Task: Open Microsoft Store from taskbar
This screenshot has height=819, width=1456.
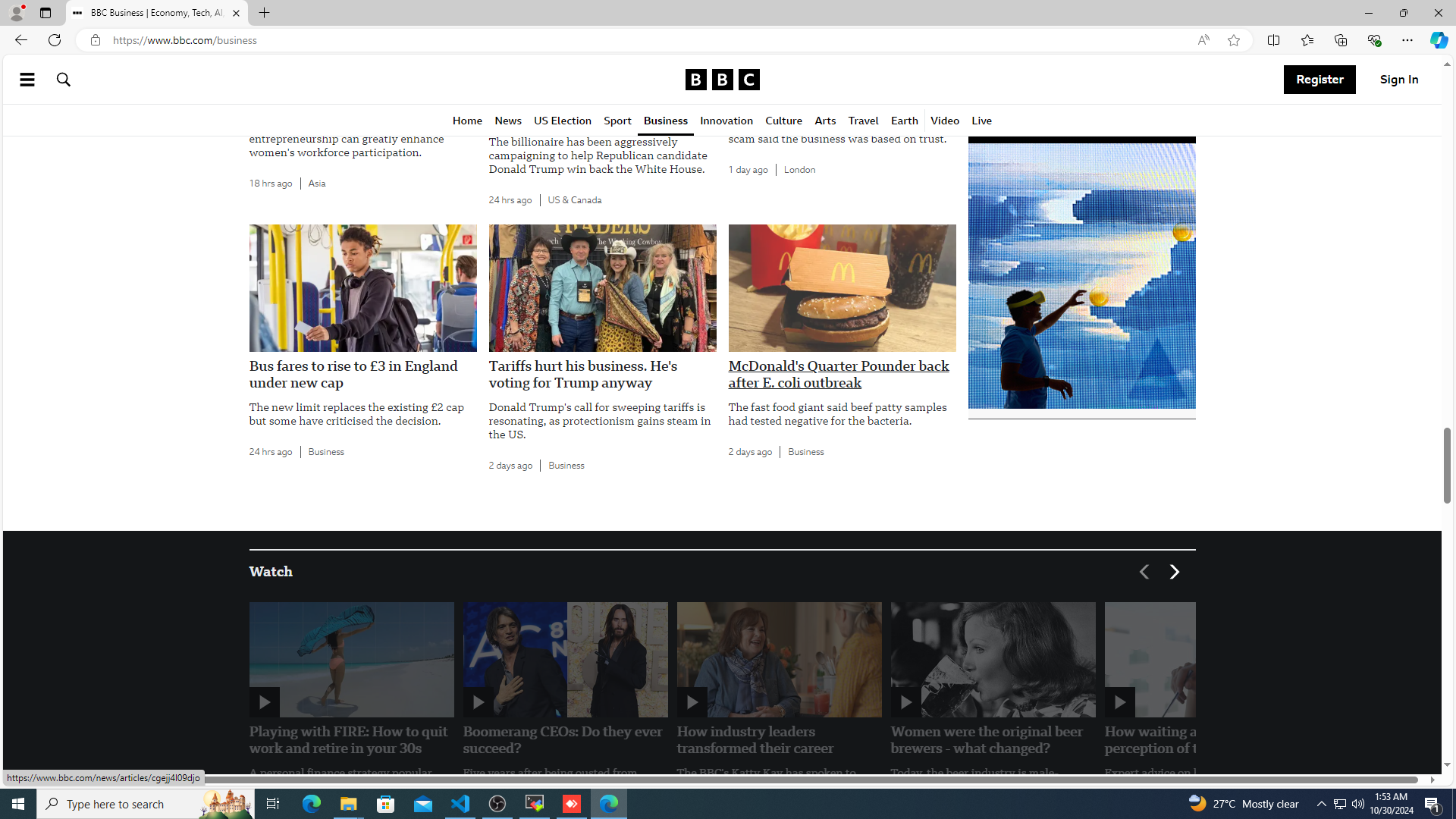Action: pyautogui.click(x=386, y=804)
